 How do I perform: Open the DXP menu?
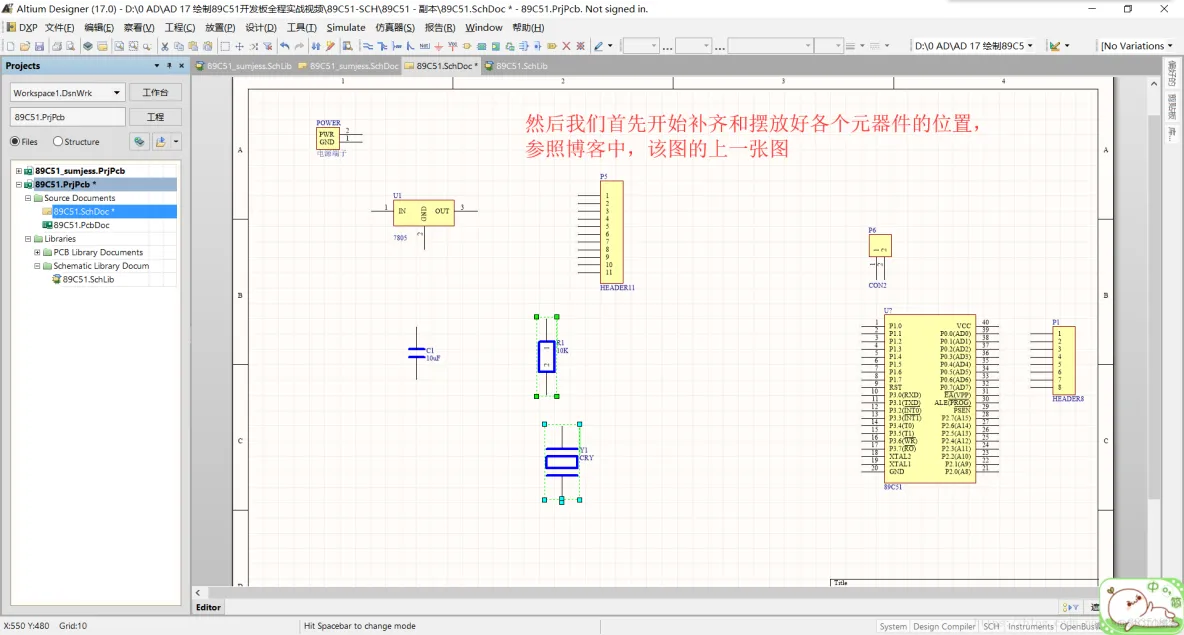(x=23, y=27)
